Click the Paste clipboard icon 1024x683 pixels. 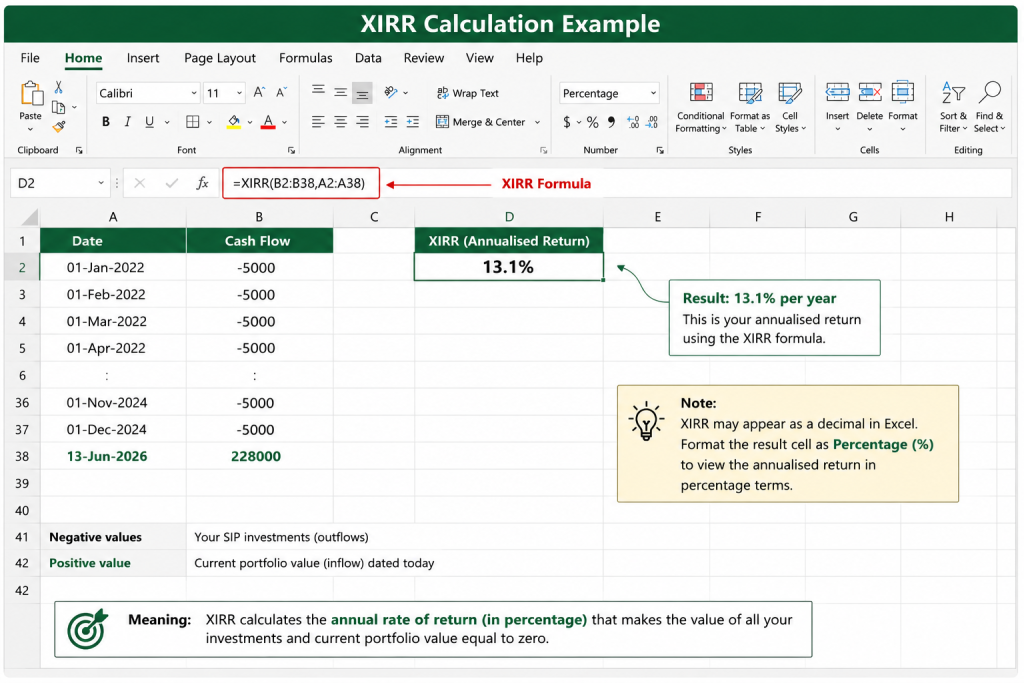31,93
